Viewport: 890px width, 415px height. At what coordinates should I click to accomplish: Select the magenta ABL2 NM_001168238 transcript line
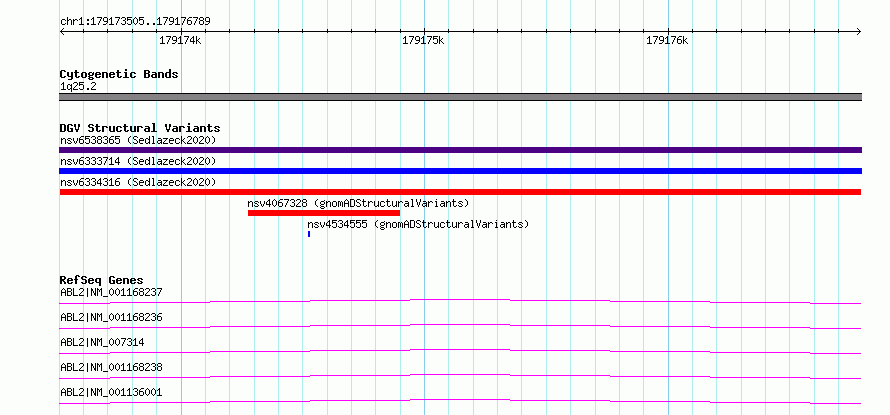tap(460, 376)
